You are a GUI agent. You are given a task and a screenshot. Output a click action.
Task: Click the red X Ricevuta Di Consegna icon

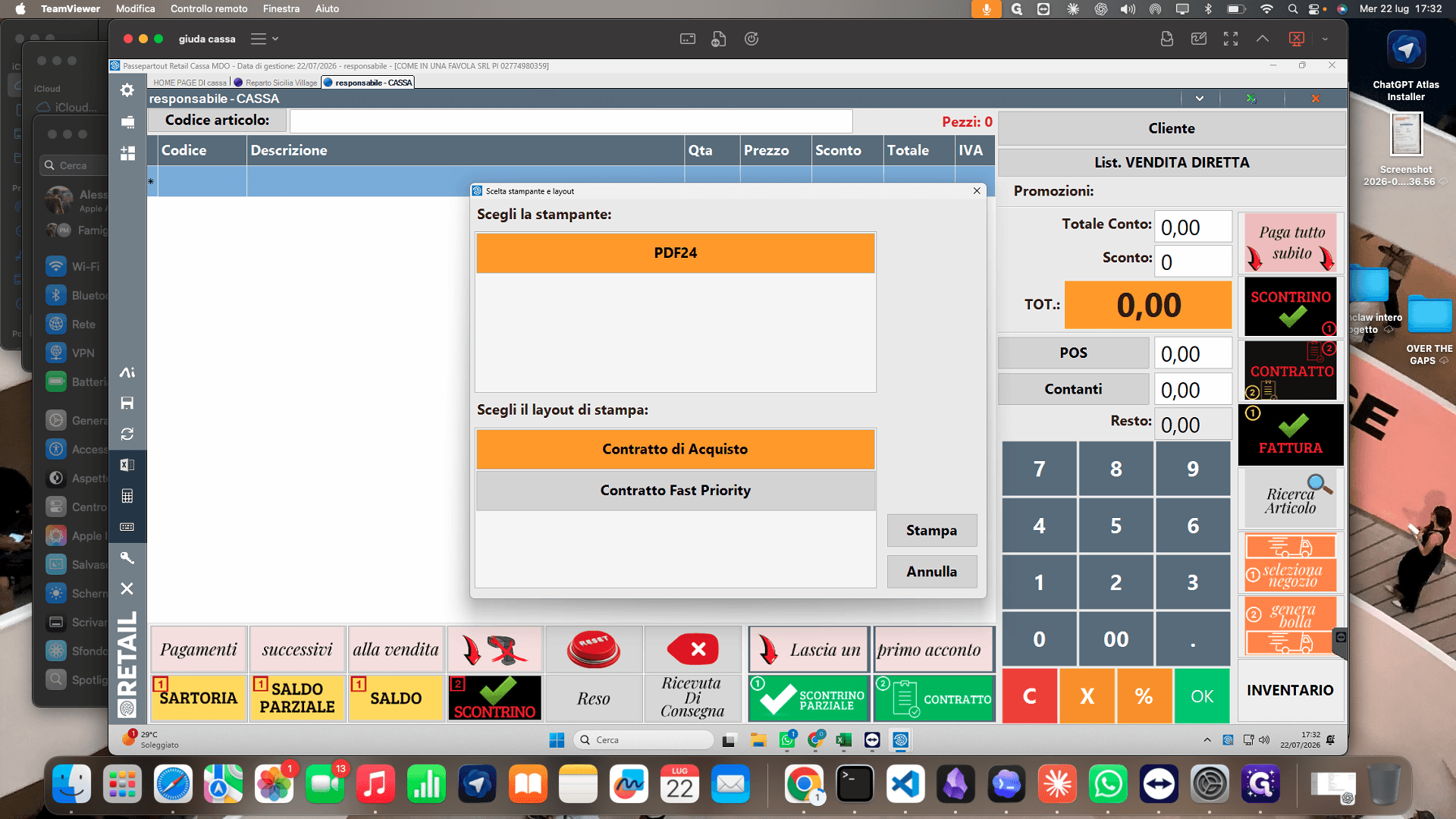(692, 649)
